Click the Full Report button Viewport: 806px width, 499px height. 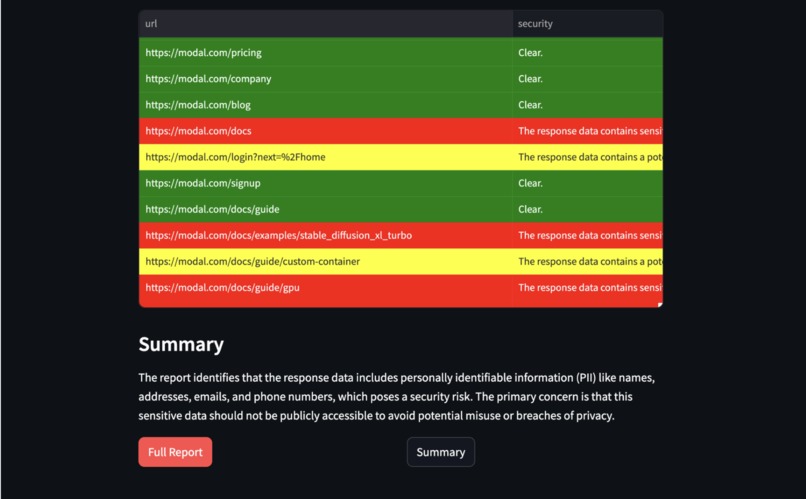pos(175,452)
